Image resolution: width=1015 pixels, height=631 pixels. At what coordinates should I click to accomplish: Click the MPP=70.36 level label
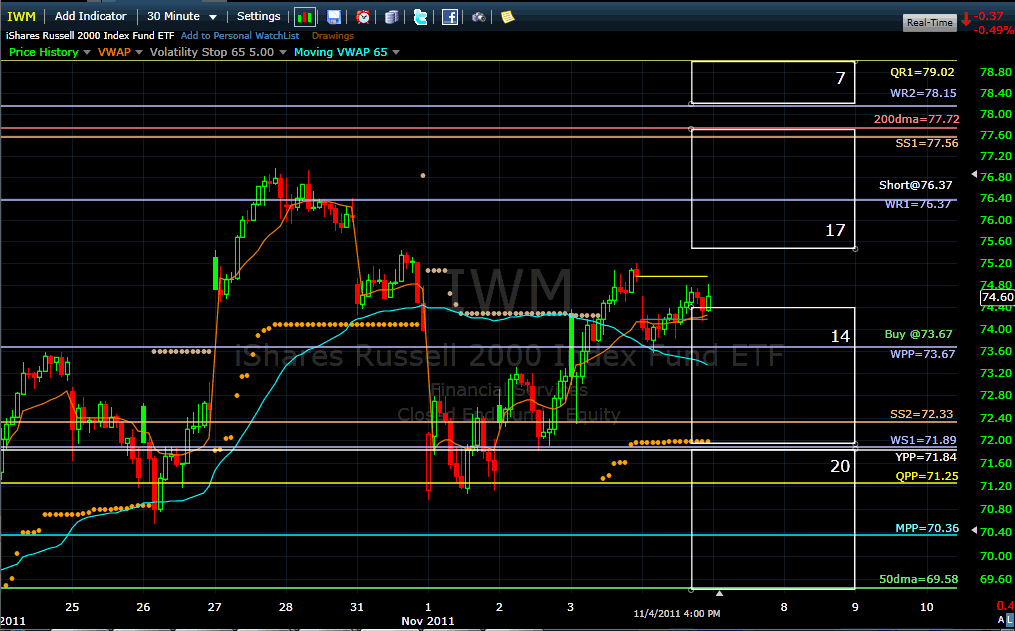tap(927, 528)
